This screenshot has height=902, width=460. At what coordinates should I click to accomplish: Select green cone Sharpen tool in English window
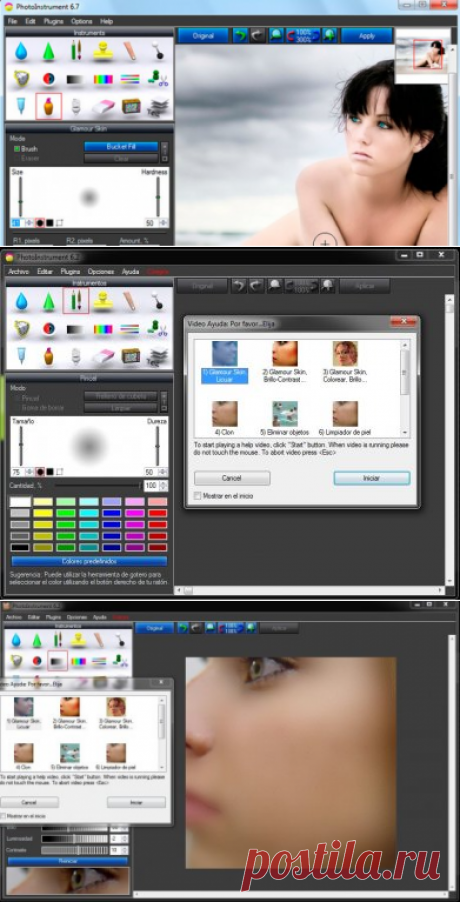tap(49, 51)
